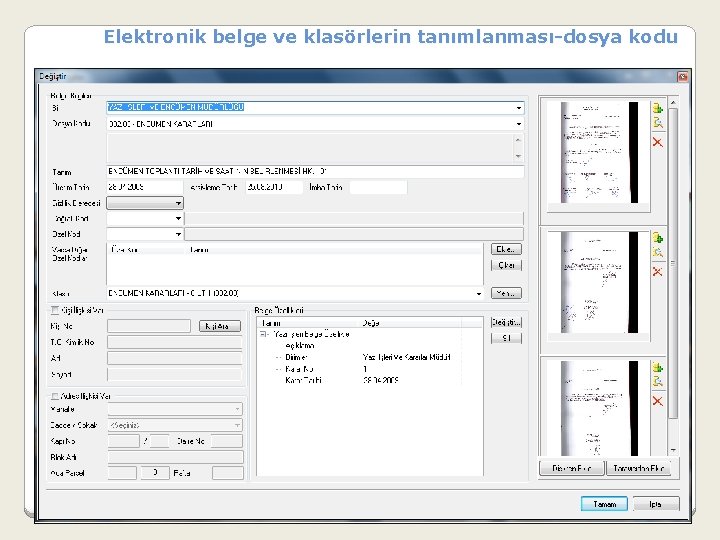
Task: Click the Diskten Ekle button
Action: 572,468
